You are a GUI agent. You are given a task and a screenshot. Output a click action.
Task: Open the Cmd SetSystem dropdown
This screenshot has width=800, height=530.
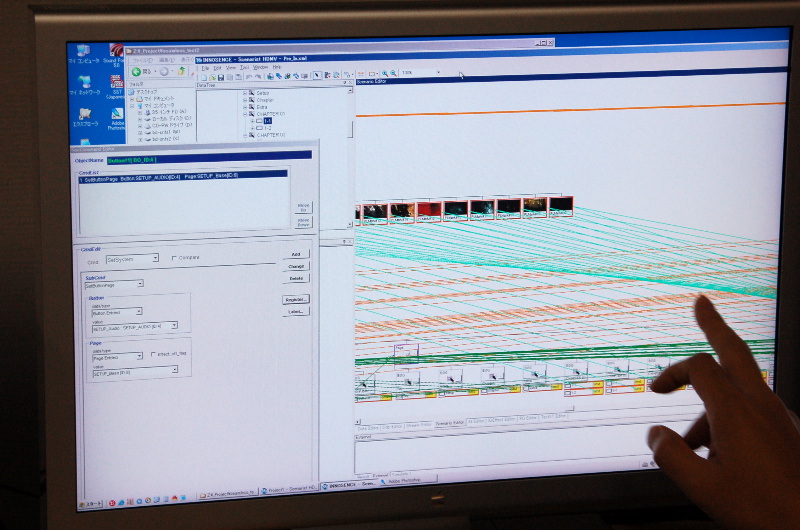(155, 259)
